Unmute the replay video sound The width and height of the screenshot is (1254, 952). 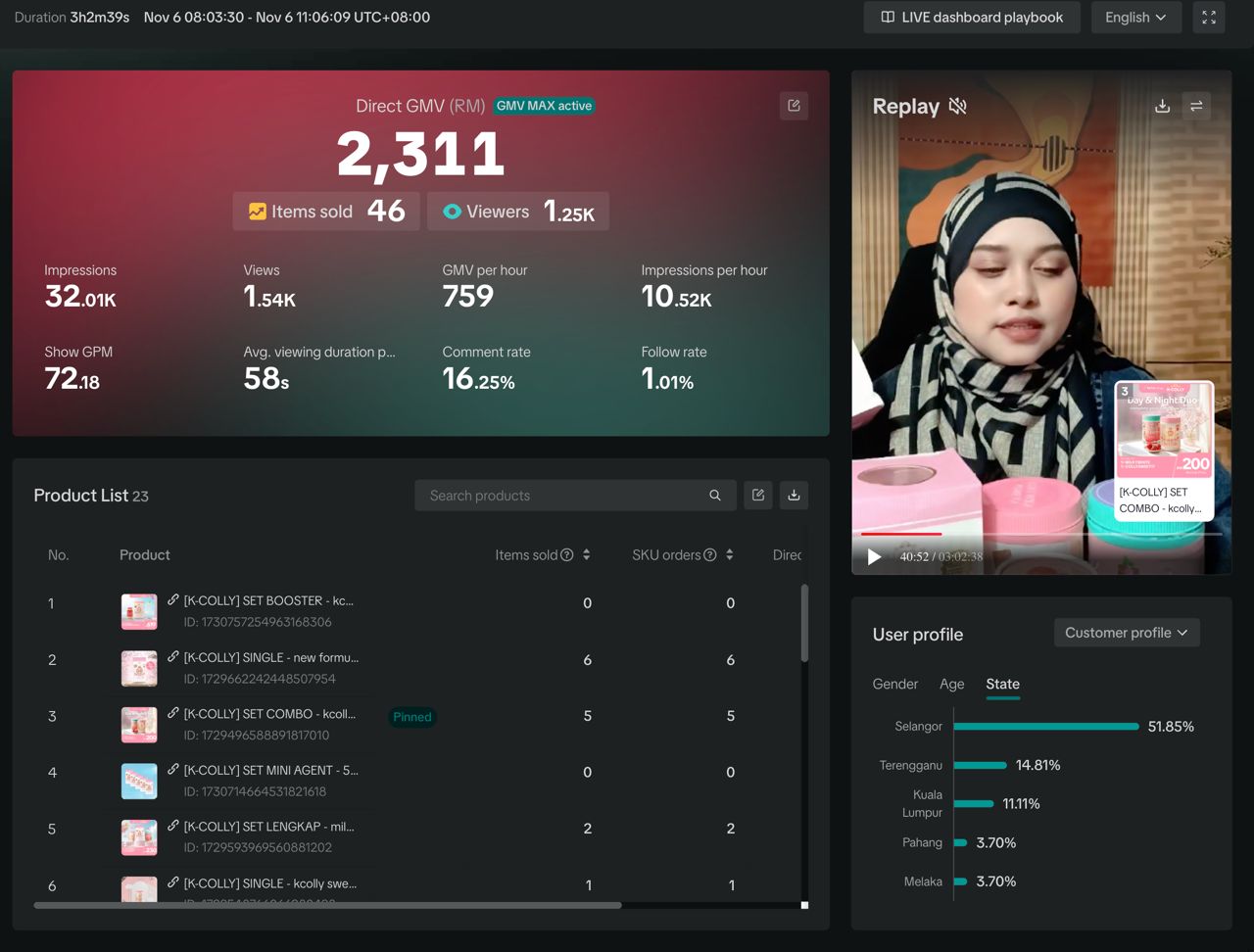pyautogui.click(x=958, y=106)
